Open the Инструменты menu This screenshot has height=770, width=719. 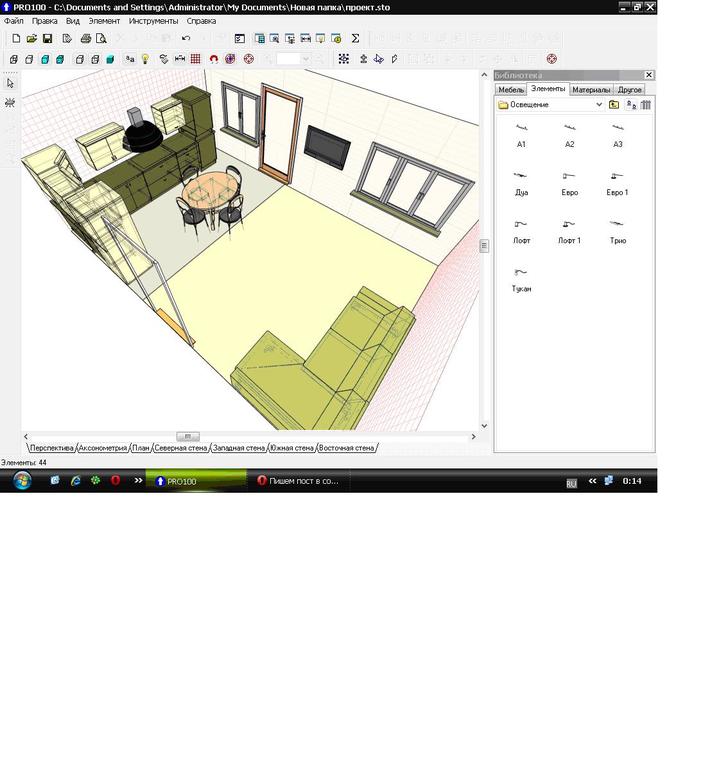tap(153, 21)
